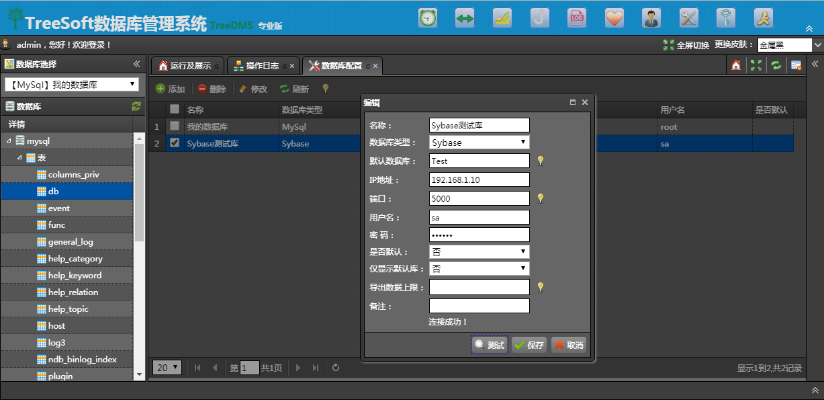Click the green refresh icon in 数据库 panel
The image size is (824, 400).
coord(135,106)
